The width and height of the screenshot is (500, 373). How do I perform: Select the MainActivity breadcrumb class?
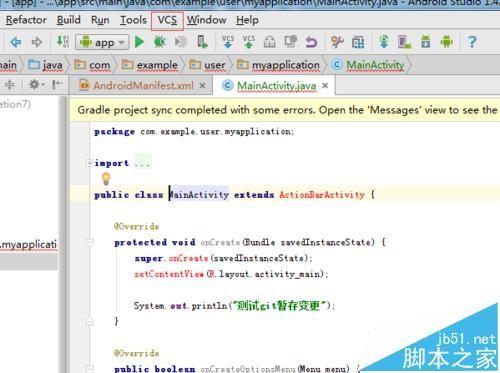369,65
